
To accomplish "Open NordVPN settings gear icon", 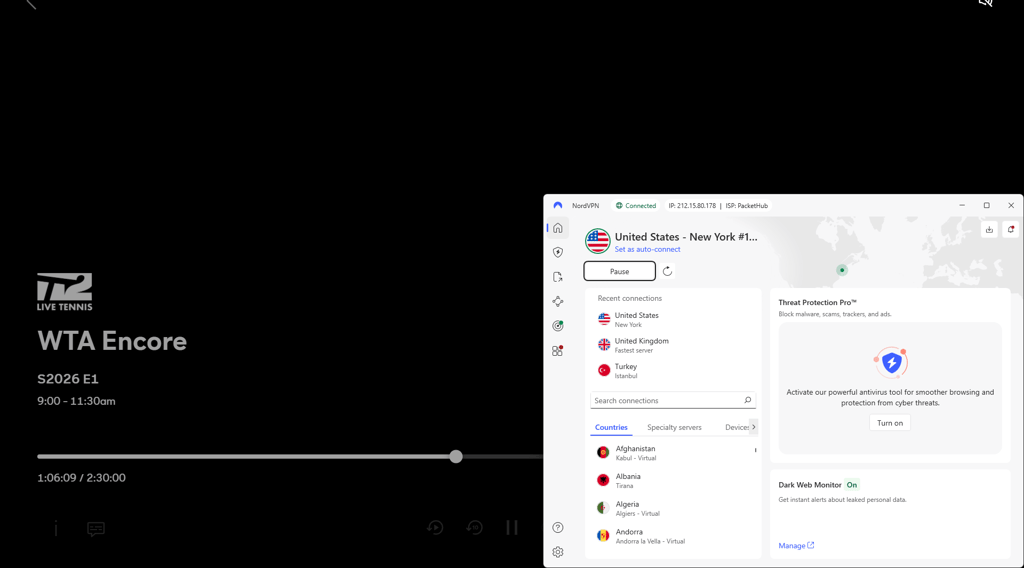I will pos(558,552).
